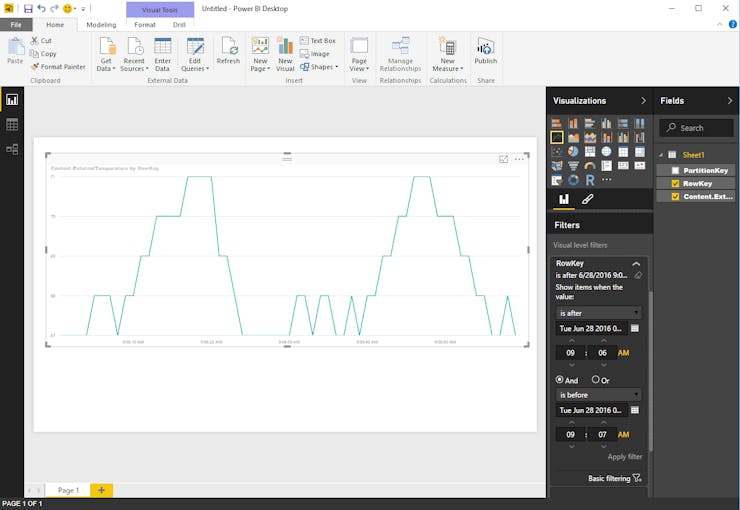Toggle AM/PM for the 09:06 time
This screenshot has width=740, height=510.
tap(623, 353)
